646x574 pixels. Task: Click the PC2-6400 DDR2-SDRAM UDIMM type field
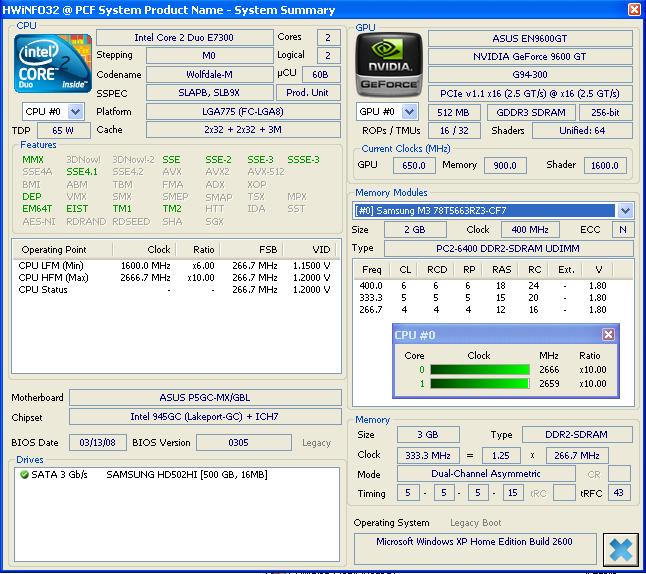click(508, 248)
